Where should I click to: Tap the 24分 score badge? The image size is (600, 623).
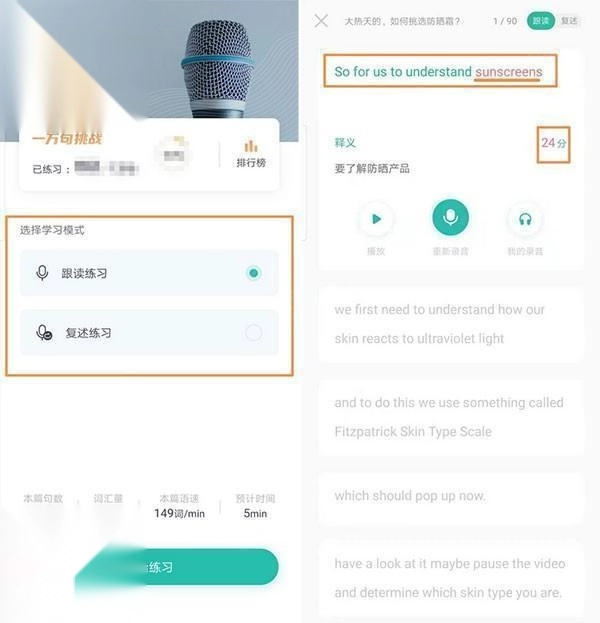click(x=554, y=143)
